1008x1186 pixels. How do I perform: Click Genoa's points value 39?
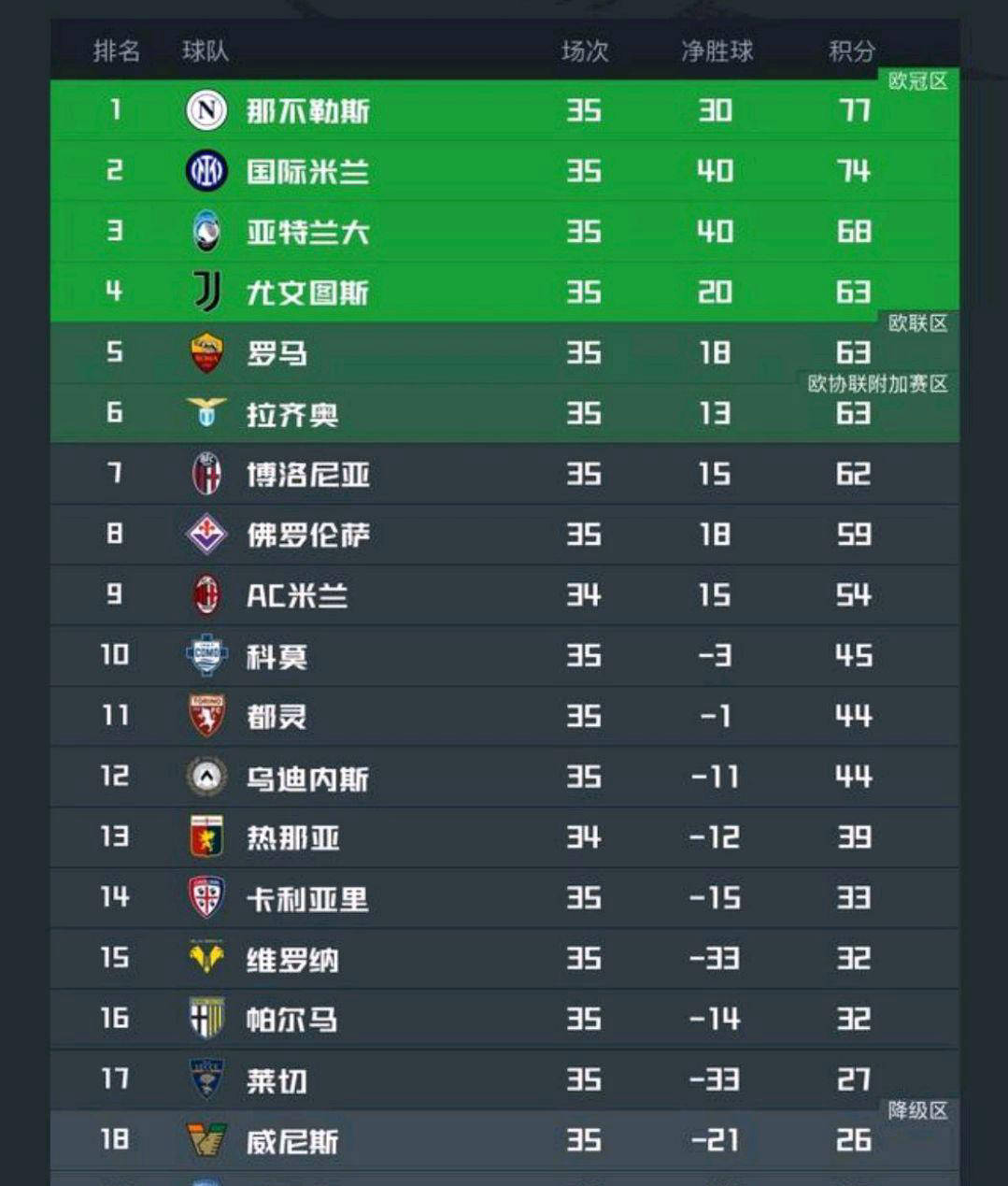click(x=853, y=837)
